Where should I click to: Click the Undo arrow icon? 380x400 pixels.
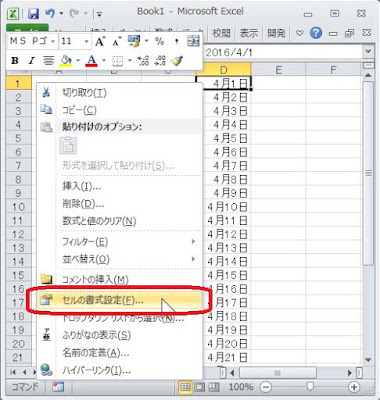point(50,13)
